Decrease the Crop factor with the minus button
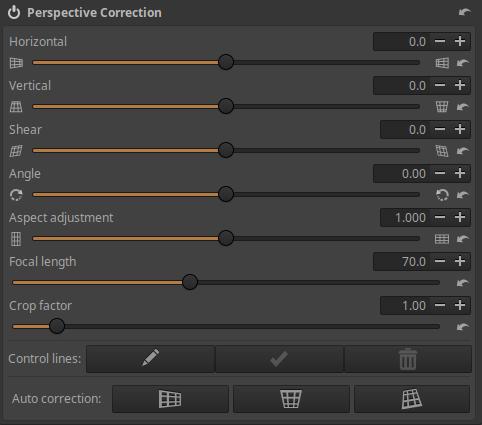Image resolution: width=482 pixels, height=425 pixels. click(x=440, y=305)
